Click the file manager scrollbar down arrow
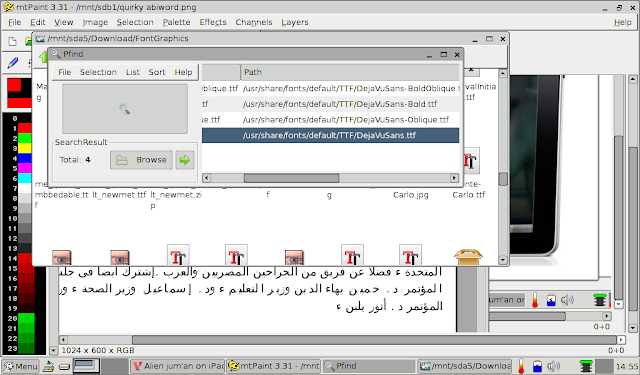Viewport: 640px width, 375px height. pyautogui.click(x=503, y=260)
